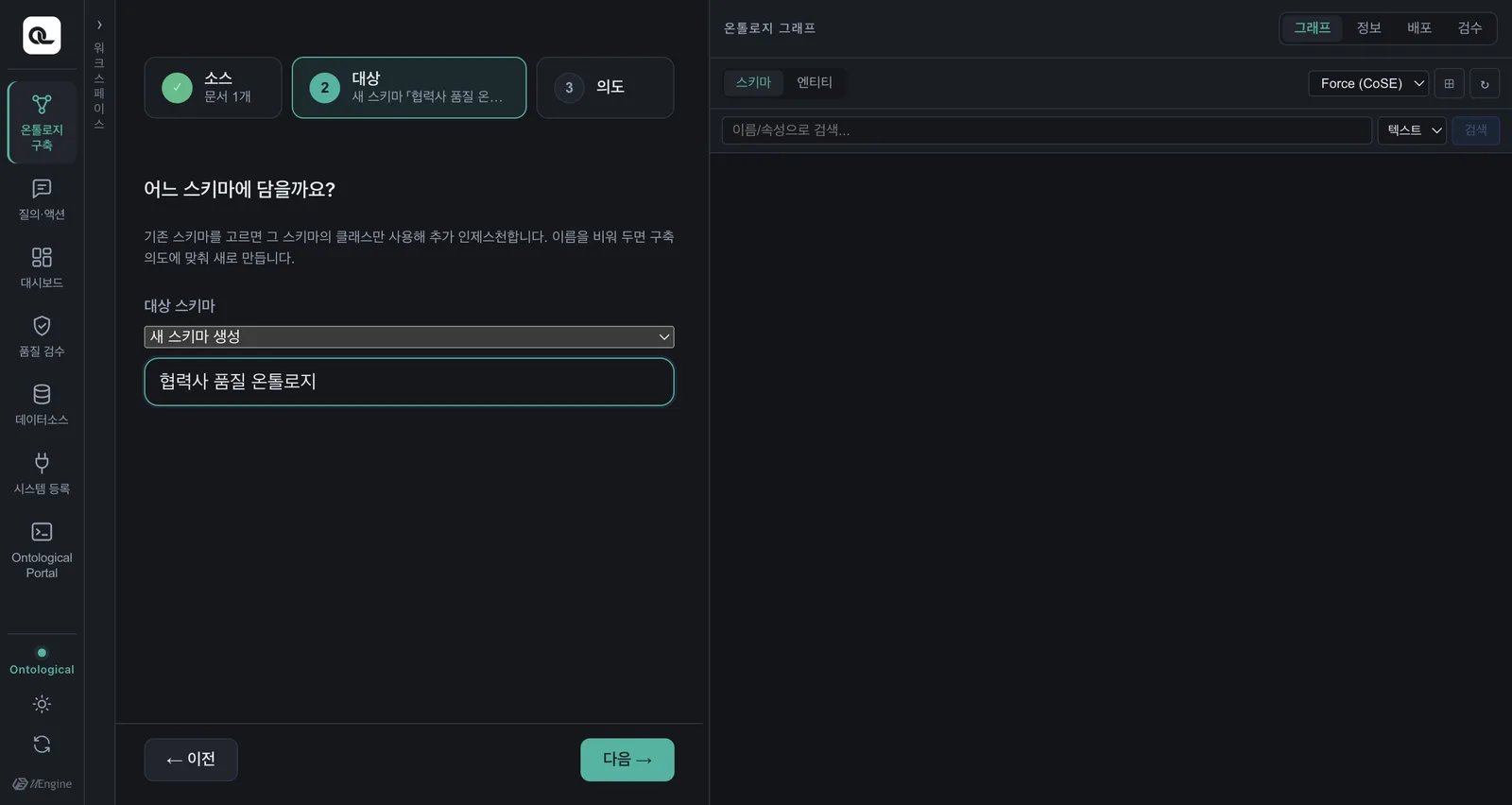
Task: Open the Ontological Portal sidebar section
Action: point(42,550)
